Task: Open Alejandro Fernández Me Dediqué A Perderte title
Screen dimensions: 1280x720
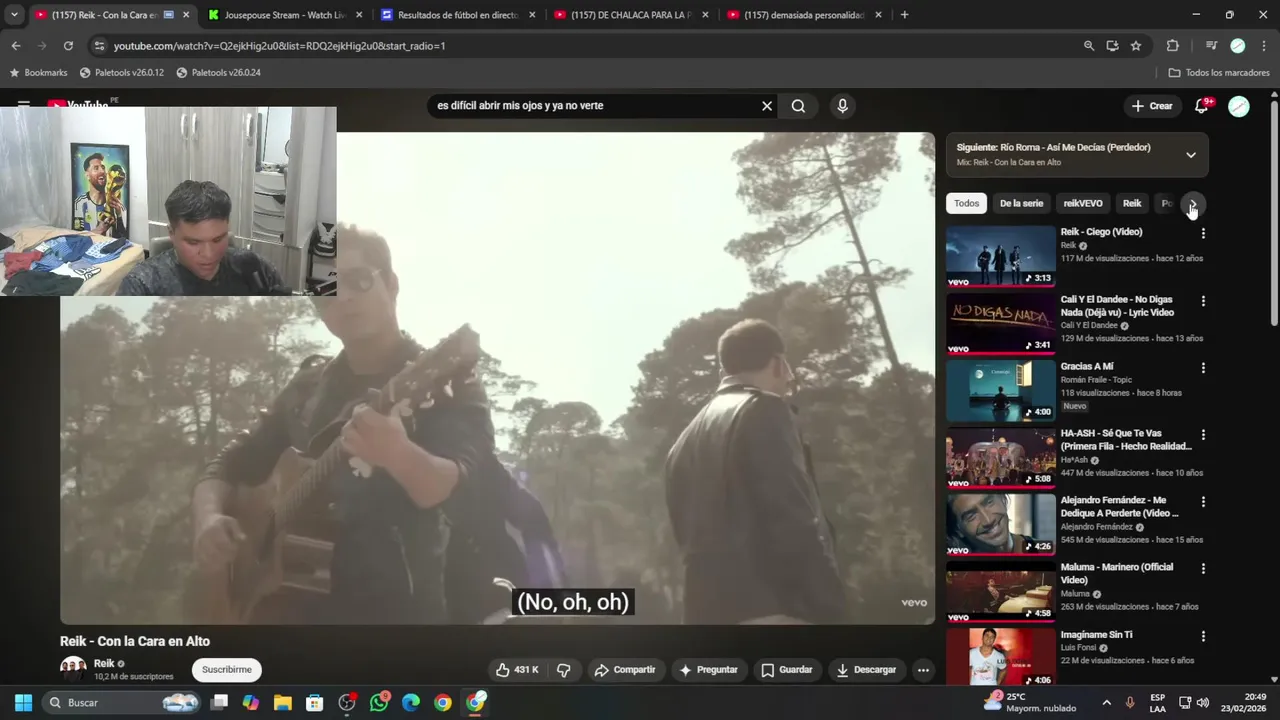Action: (x=1120, y=507)
